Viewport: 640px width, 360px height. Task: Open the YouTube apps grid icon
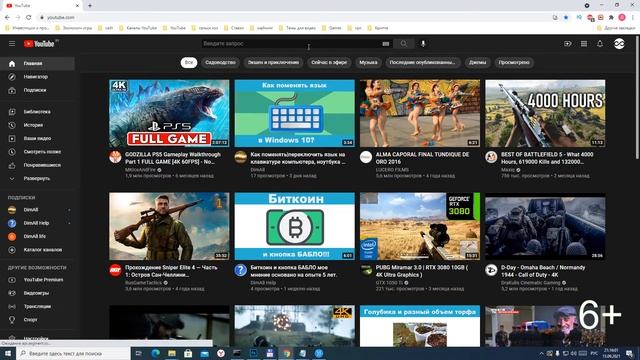pyautogui.click(x=584, y=44)
